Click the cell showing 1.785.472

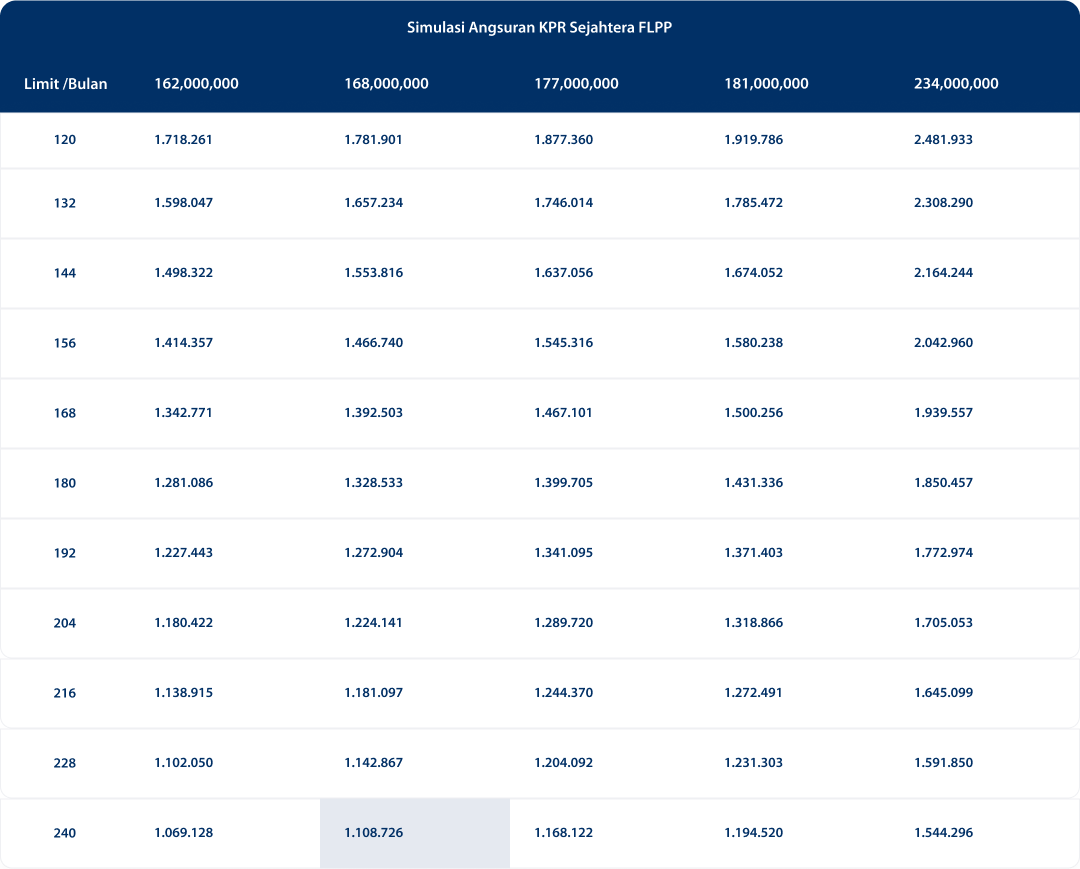754,203
